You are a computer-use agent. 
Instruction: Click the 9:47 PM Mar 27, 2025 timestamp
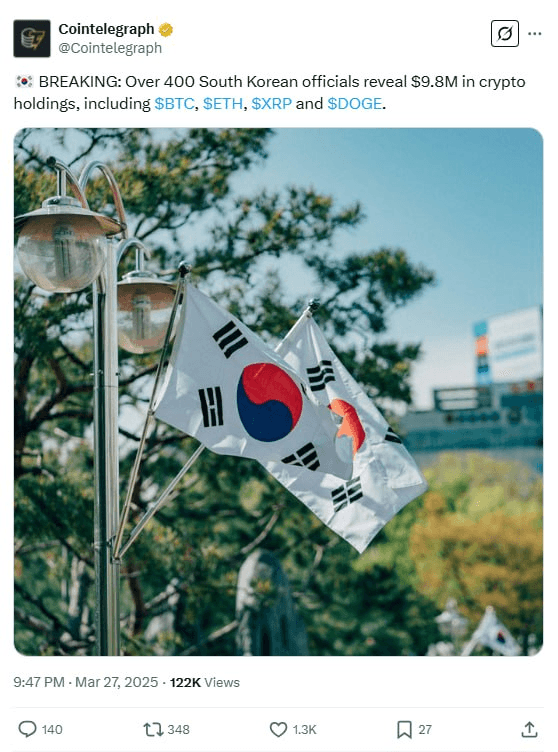point(86,682)
